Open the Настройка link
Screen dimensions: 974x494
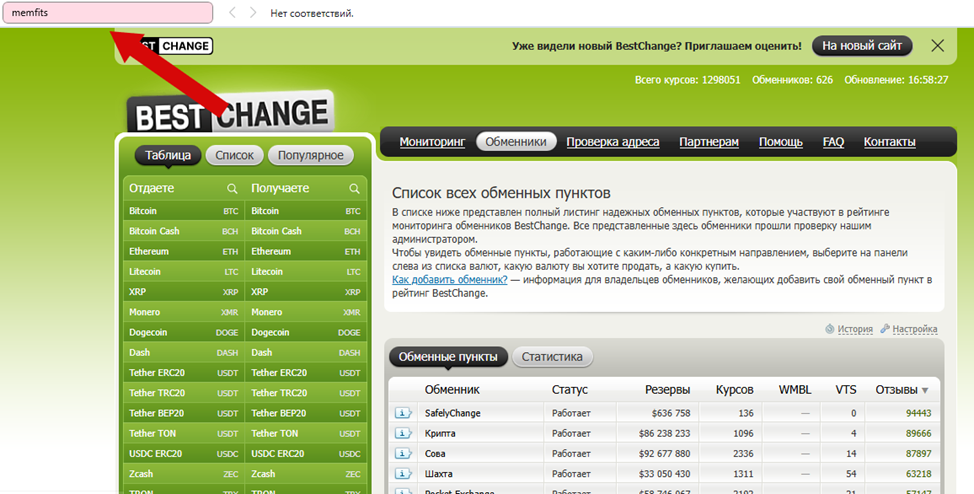pyautogui.click(x=914, y=329)
